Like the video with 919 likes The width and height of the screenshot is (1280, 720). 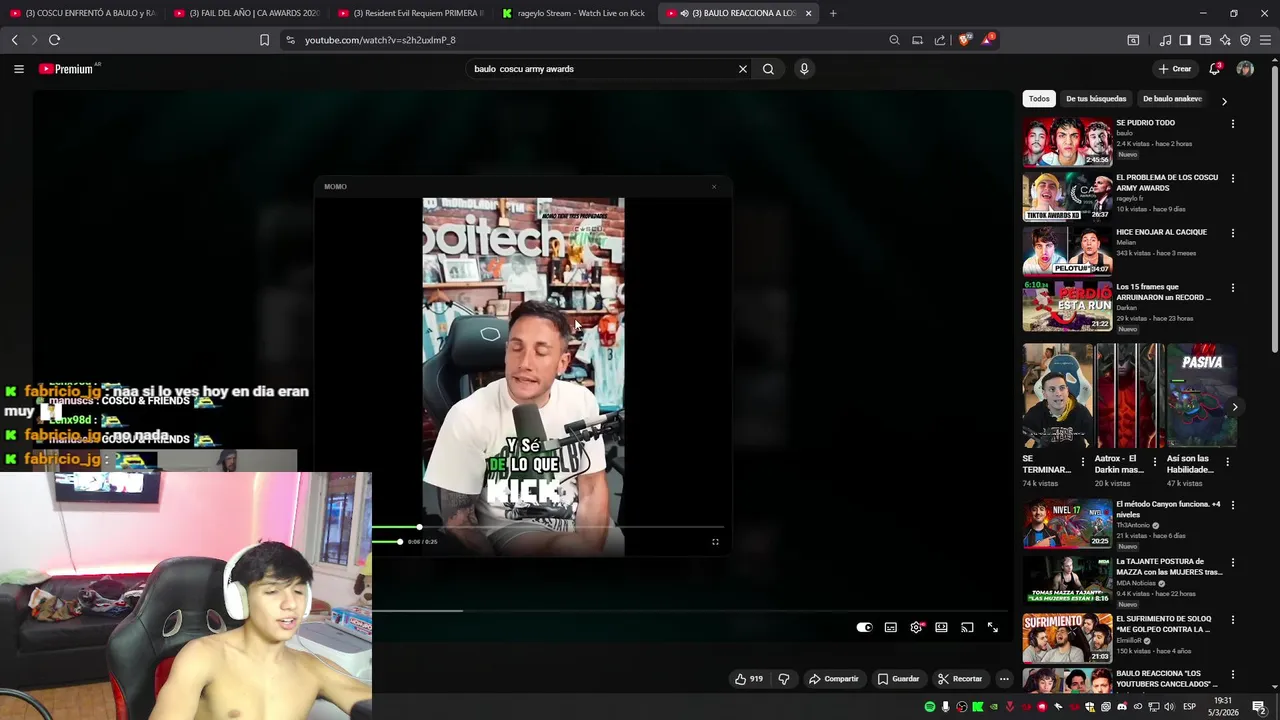tap(749, 679)
